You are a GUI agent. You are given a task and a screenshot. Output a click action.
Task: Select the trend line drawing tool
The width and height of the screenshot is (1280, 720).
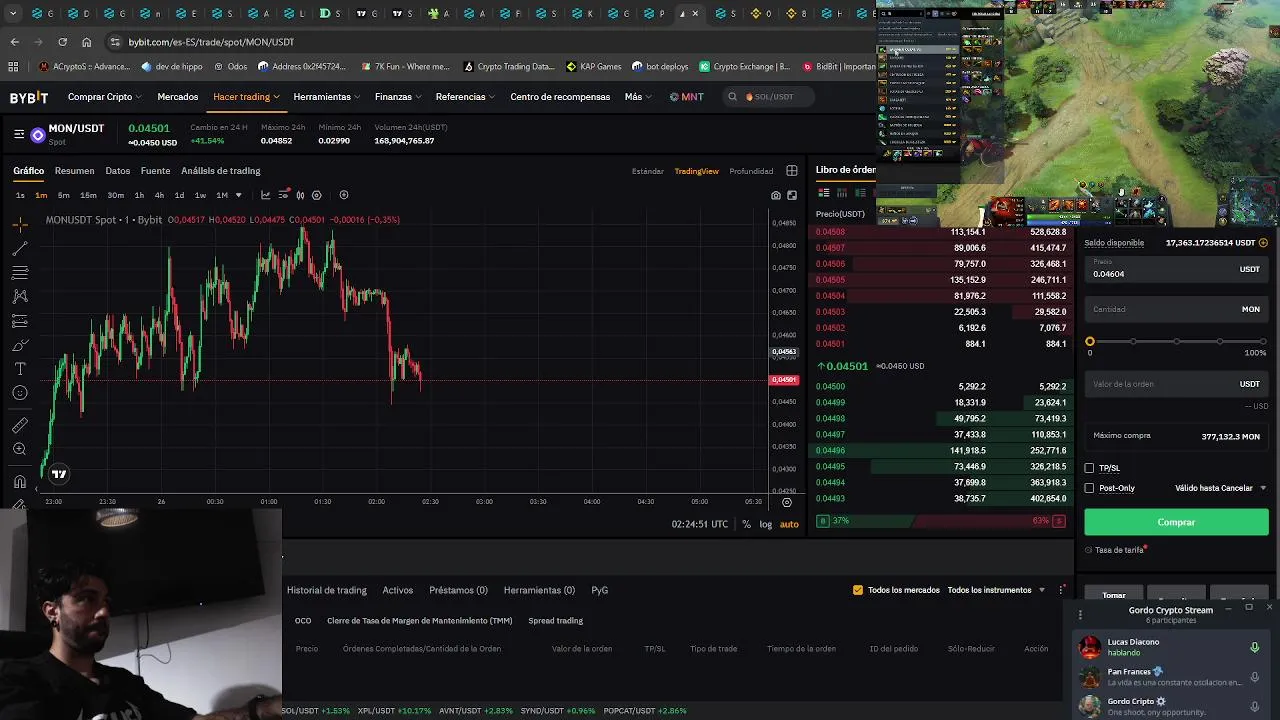20,248
